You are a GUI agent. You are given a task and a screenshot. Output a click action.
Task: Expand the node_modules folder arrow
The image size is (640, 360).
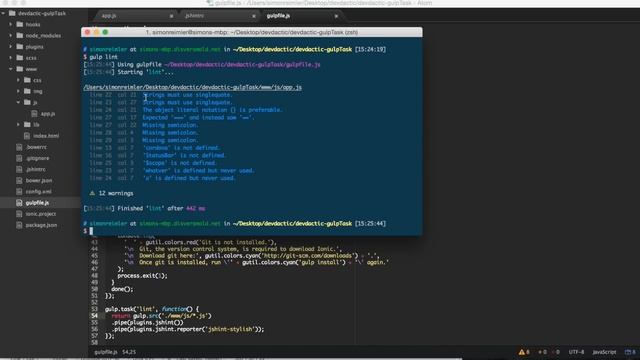[x=11, y=36]
